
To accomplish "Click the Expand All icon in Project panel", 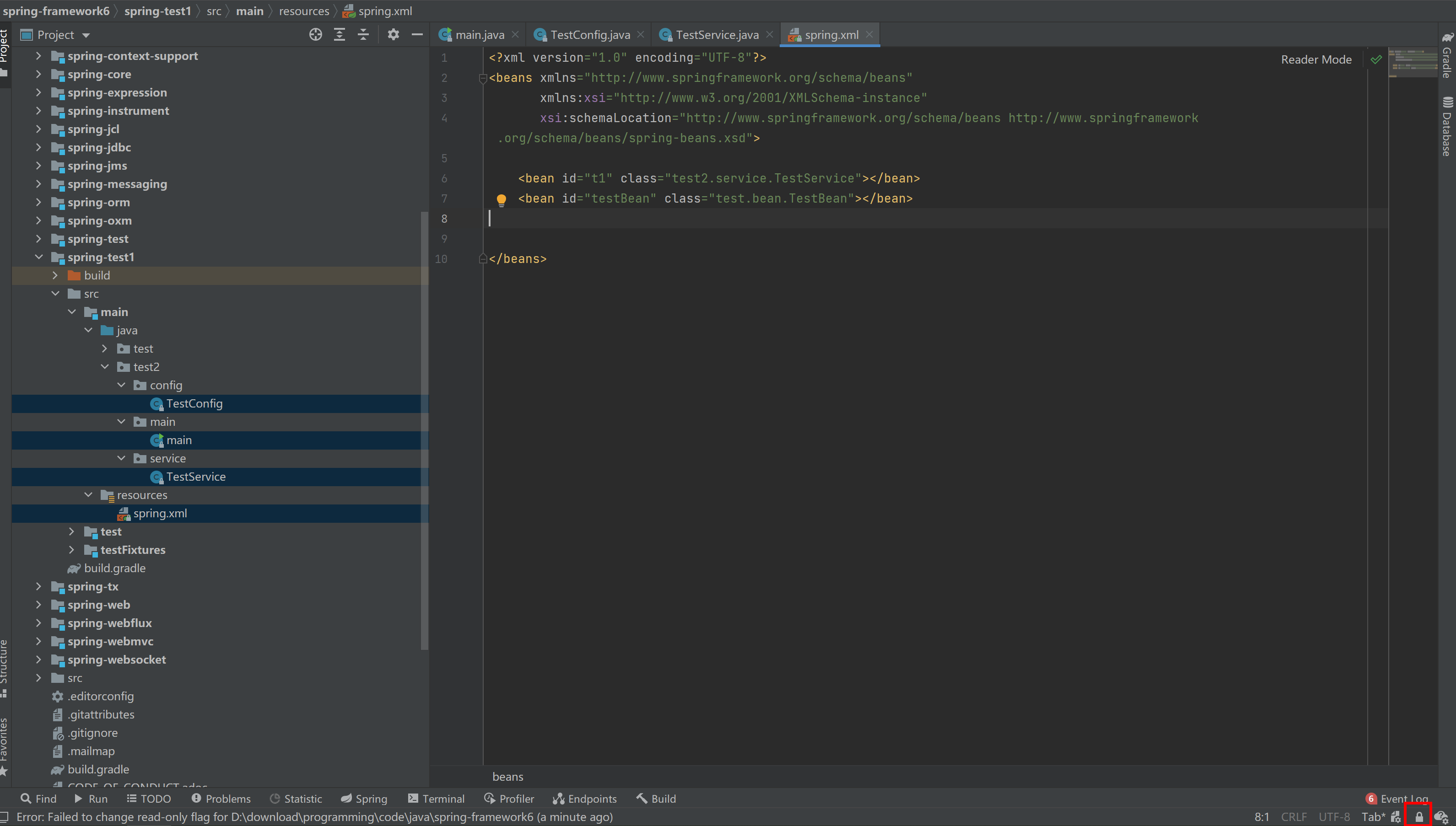I will [x=340, y=35].
